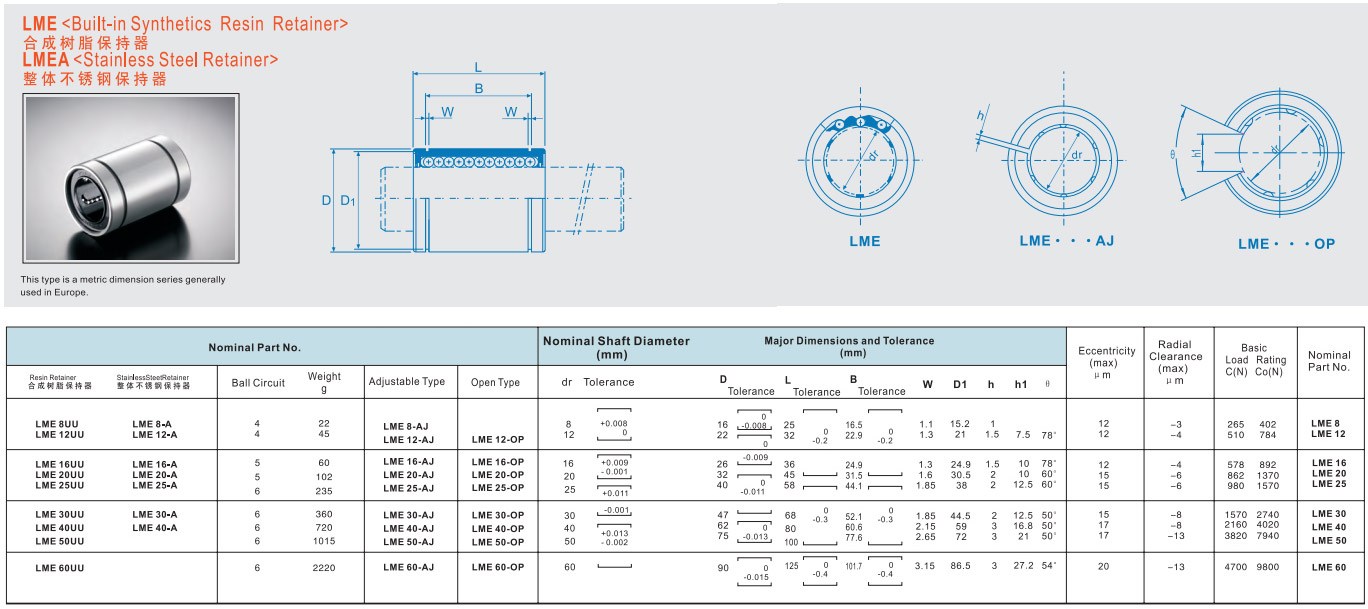Click stainless retainer part "LME 20-A"
Screen dimensions: 1368x609
[154, 475]
